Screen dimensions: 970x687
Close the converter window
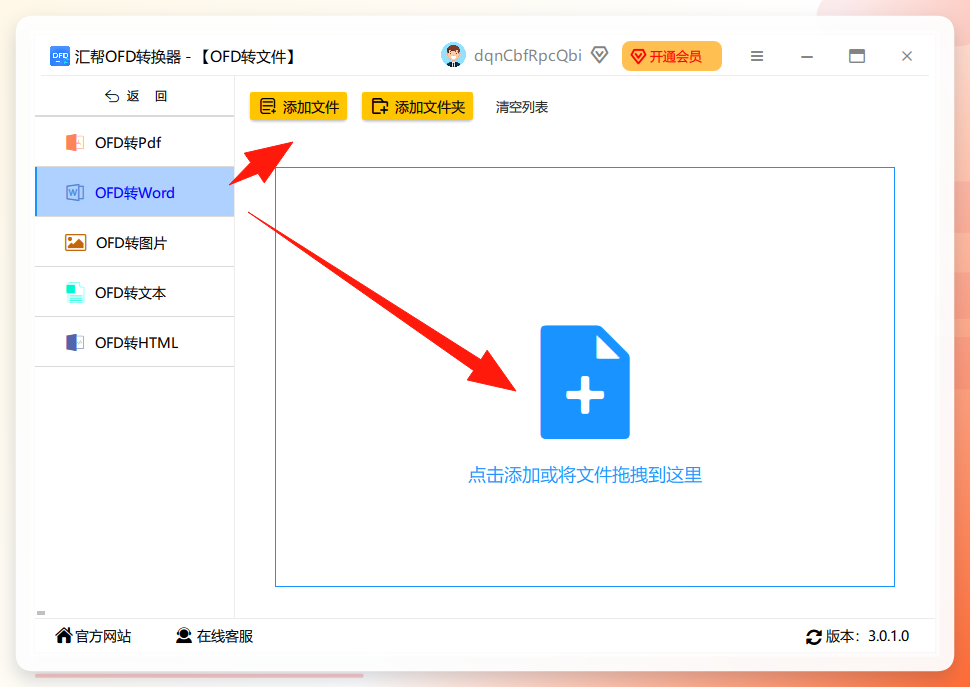pyautogui.click(x=907, y=56)
